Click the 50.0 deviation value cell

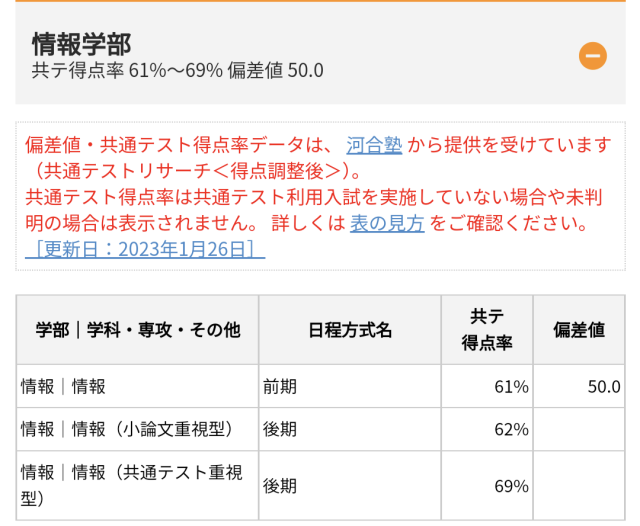(x=603, y=386)
